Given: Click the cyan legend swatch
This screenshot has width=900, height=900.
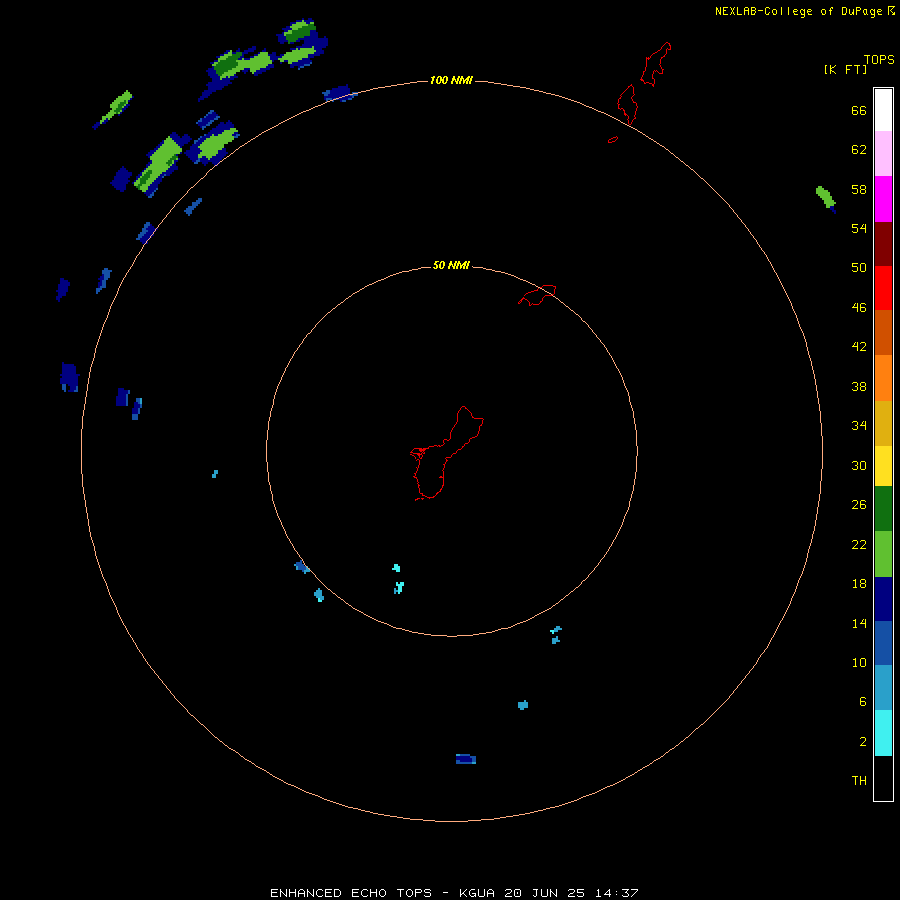Looking at the screenshot, I should 883,733.
